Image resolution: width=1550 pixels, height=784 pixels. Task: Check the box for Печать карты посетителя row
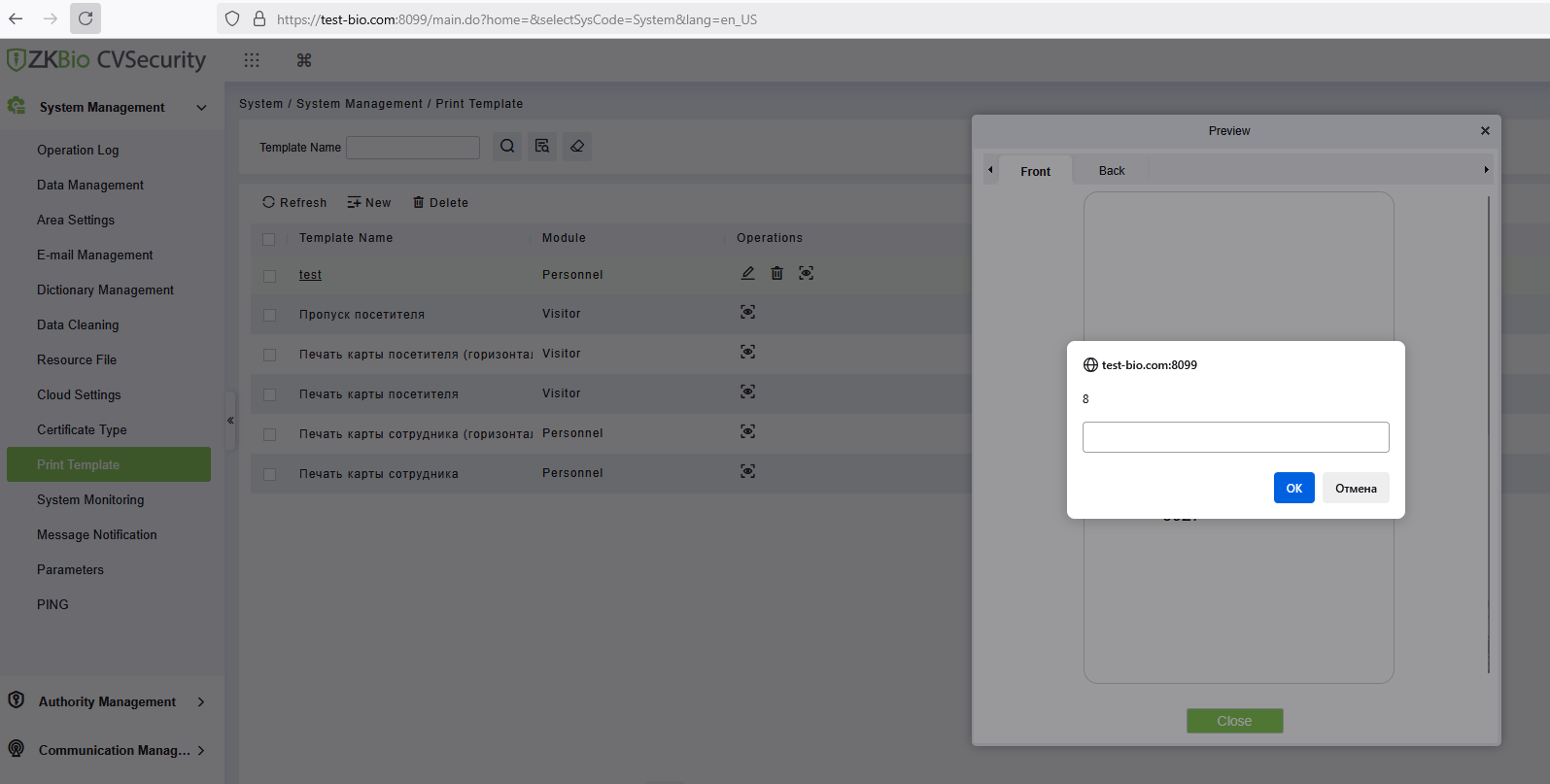click(269, 395)
